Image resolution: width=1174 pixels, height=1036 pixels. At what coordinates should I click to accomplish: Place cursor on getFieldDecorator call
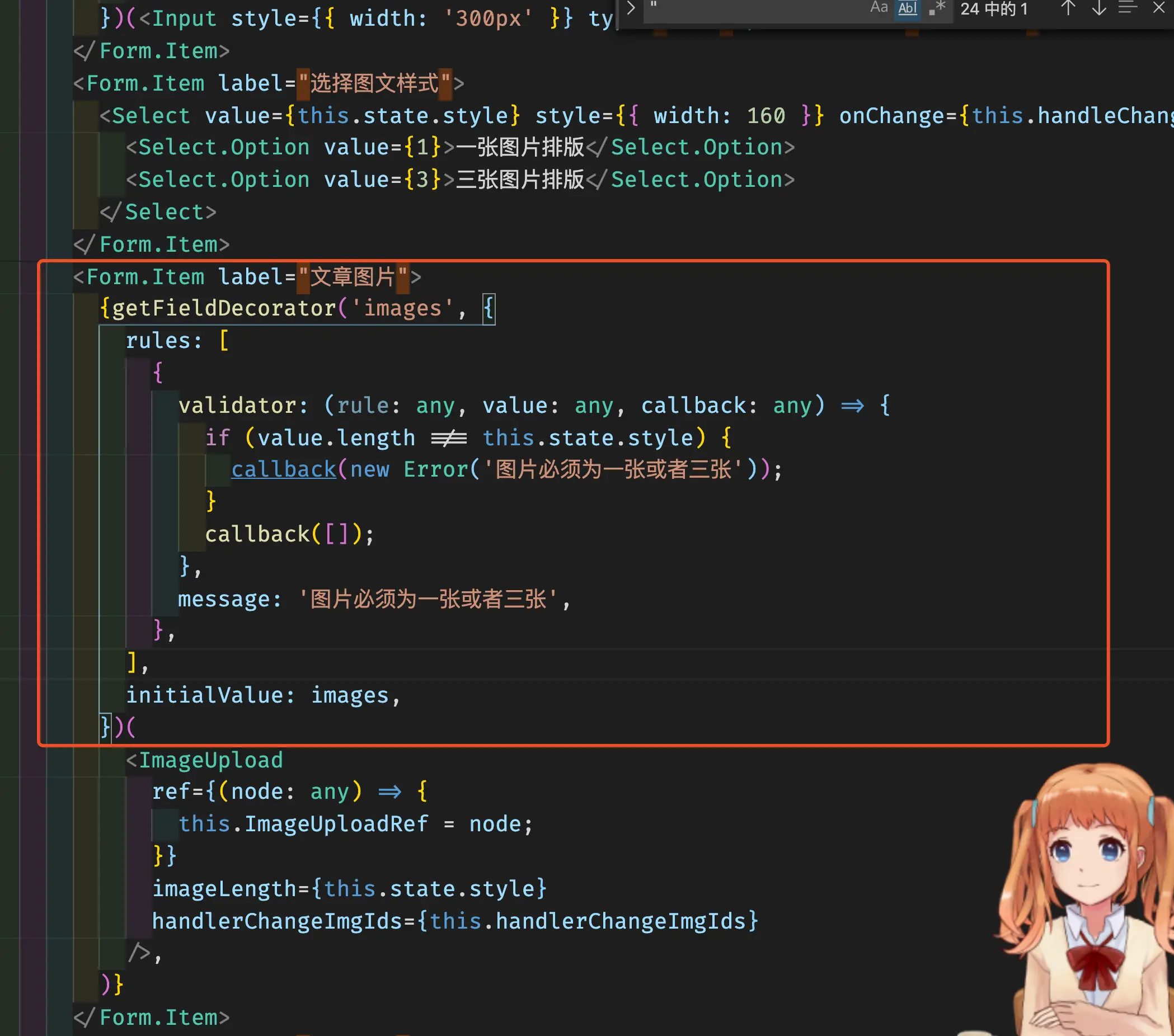point(224,309)
